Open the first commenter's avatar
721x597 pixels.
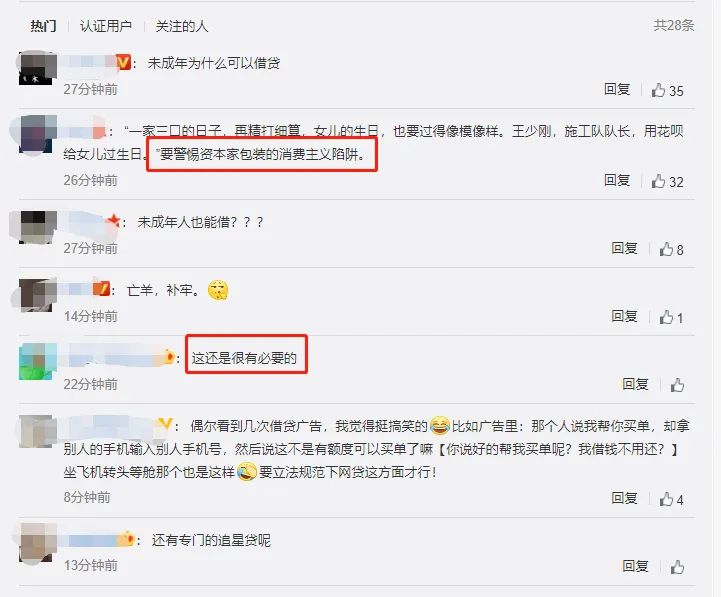tap(38, 69)
